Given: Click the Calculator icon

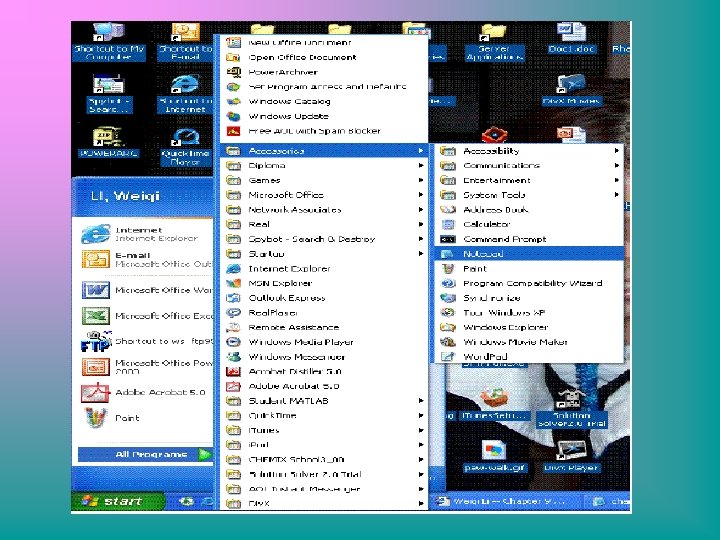Looking at the screenshot, I should (x=448, y=225).
